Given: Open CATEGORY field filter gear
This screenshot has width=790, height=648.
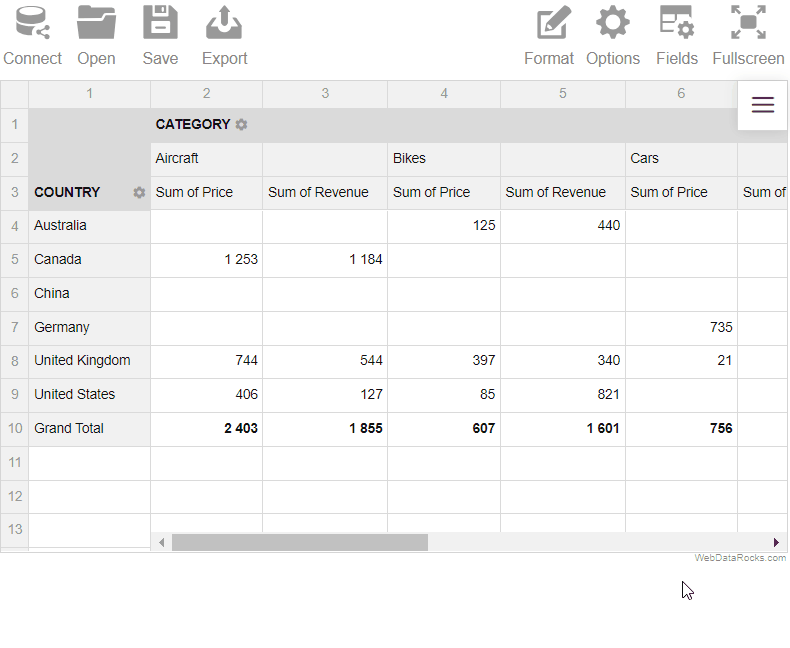Looking at the screenshot, I should (241, 125).
